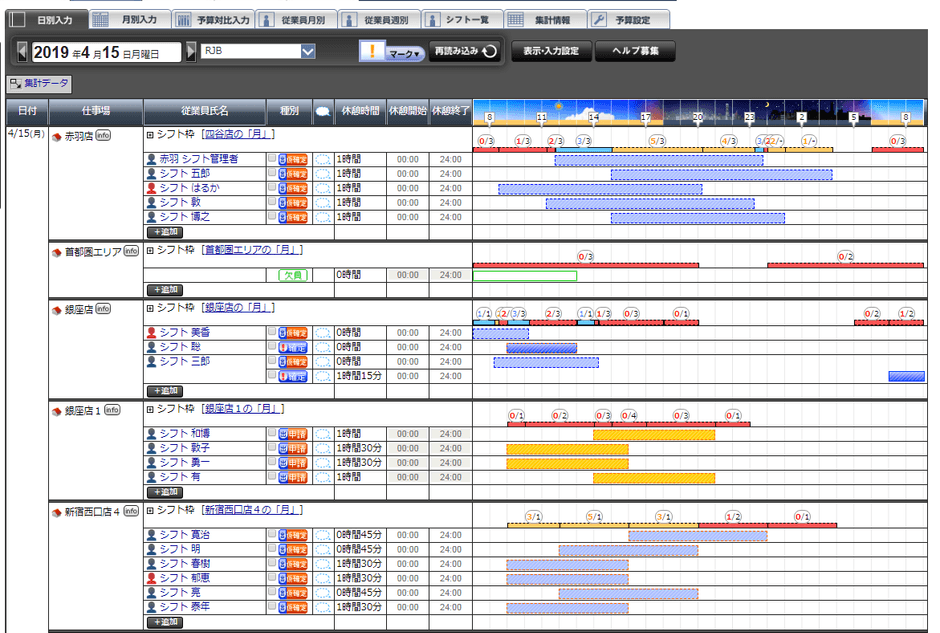Image resolution: width=940 pixels, height=633 pixels.
Task: Click the date field showing 2019年4月15日
Action: click(x=107, y=52)
